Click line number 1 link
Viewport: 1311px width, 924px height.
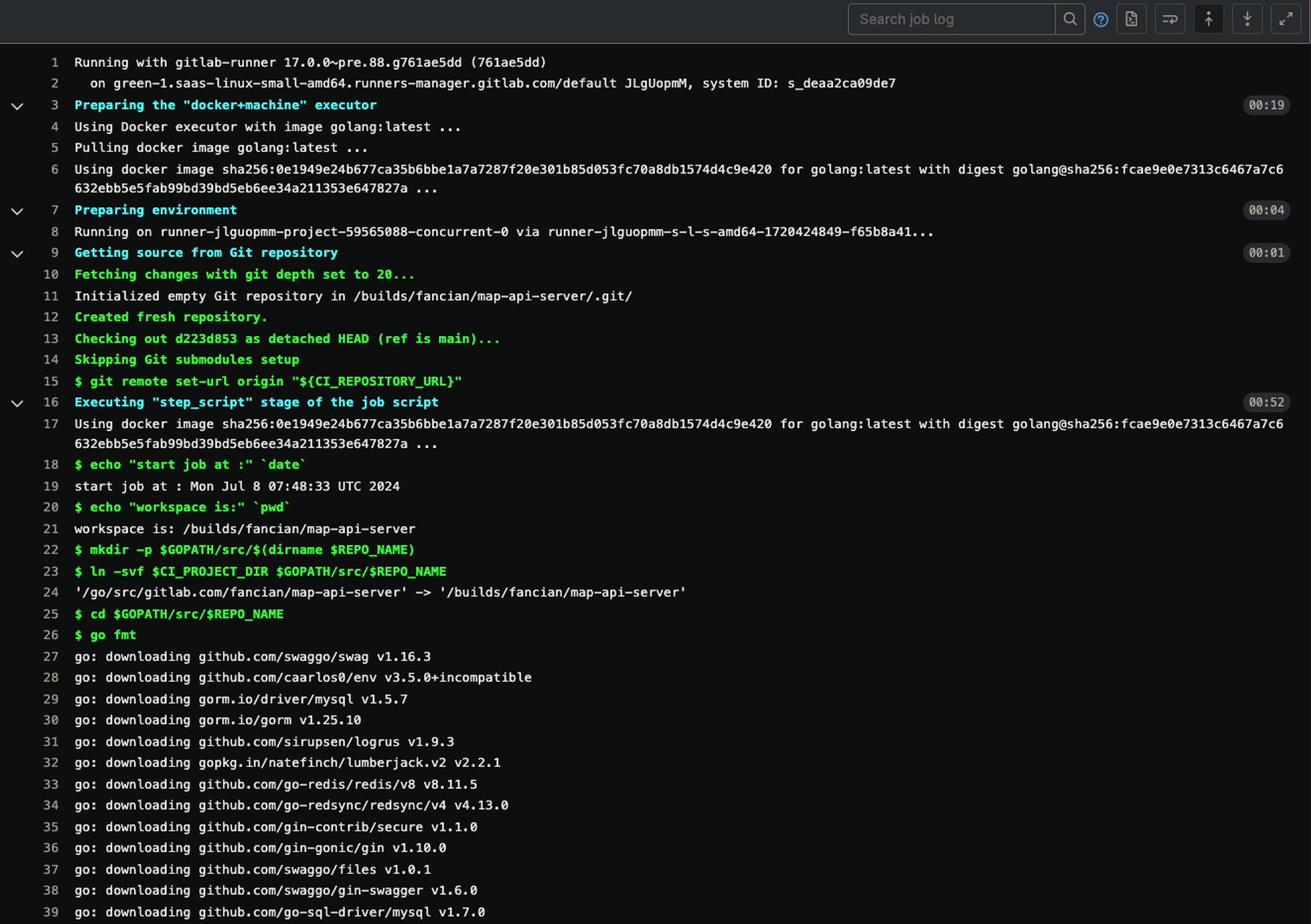55,63
